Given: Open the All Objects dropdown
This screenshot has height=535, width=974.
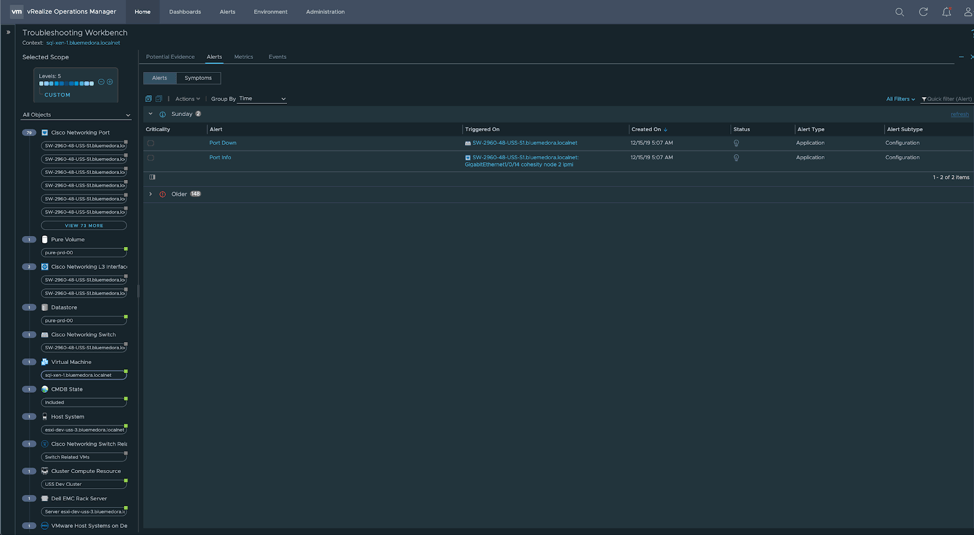Looking at the screenshot, I should click(x=76, y=115).
